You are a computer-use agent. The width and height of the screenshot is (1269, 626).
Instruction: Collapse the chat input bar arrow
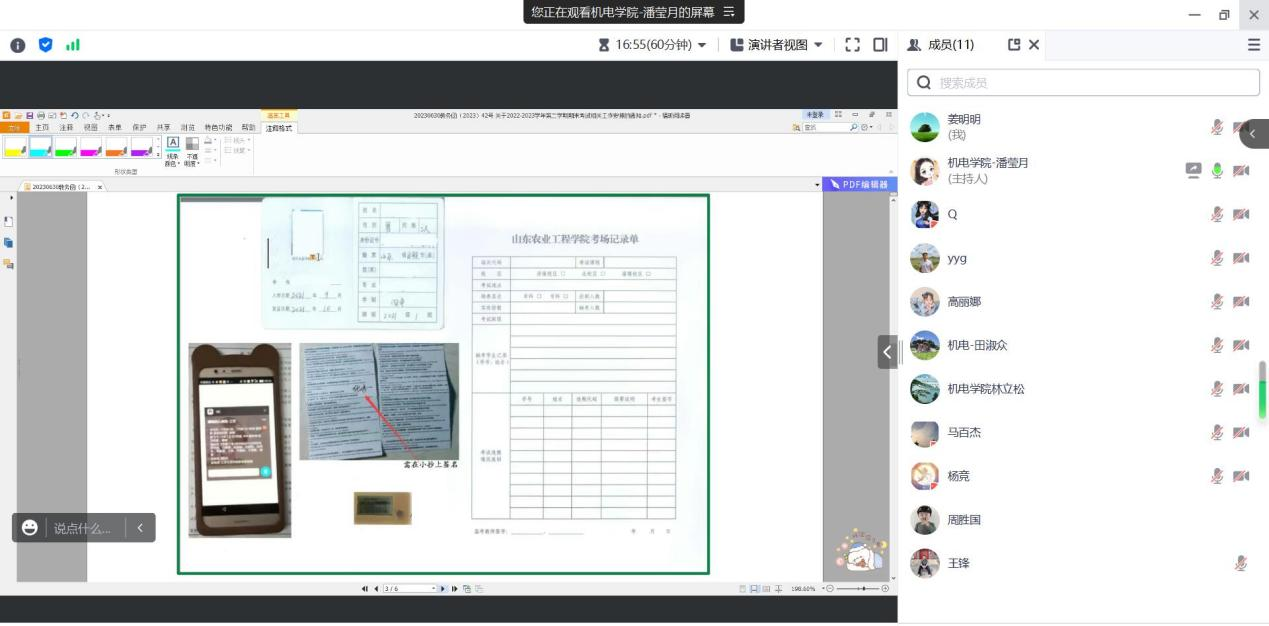[x=140, y=528]
